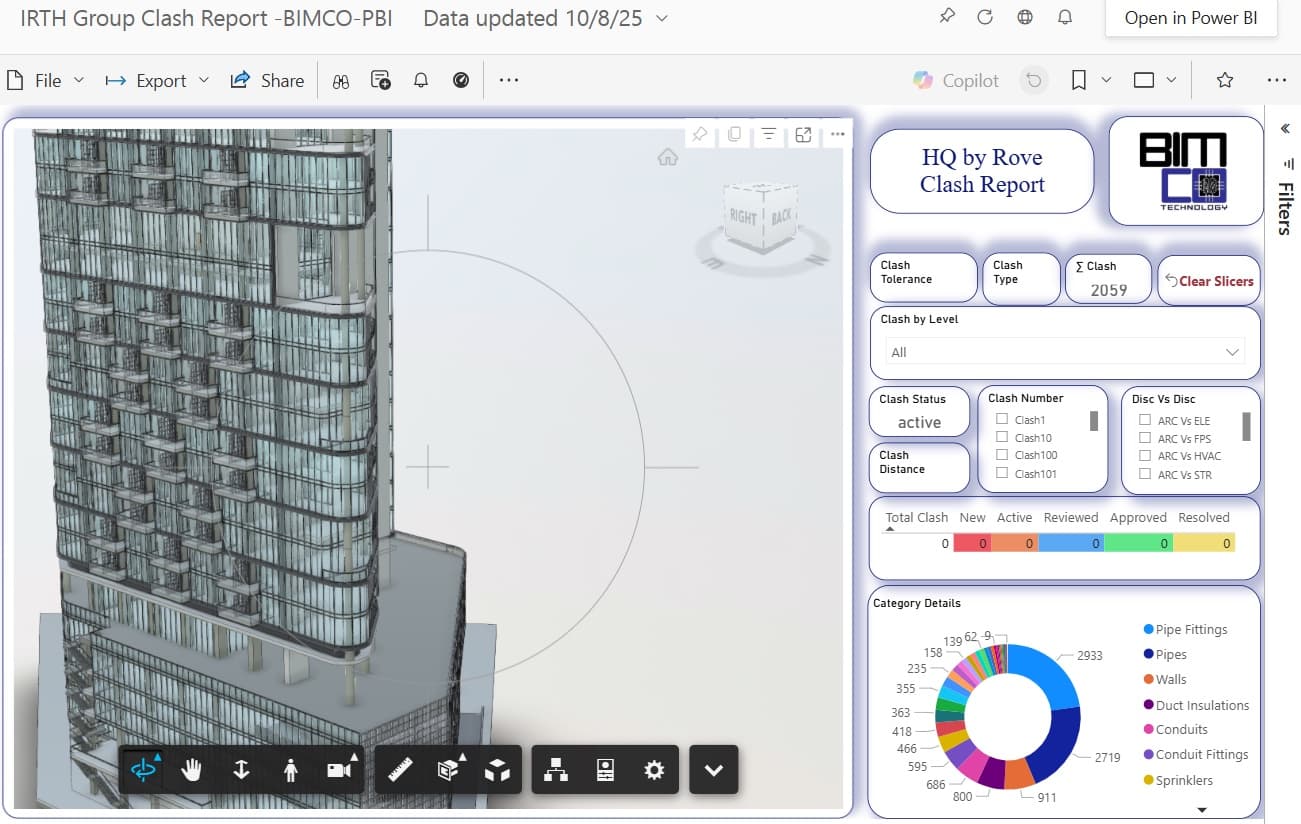The image size is (1301, 824).
Task: Click the Clash Tolerance slicer card
Action: (x=923, y=278)
